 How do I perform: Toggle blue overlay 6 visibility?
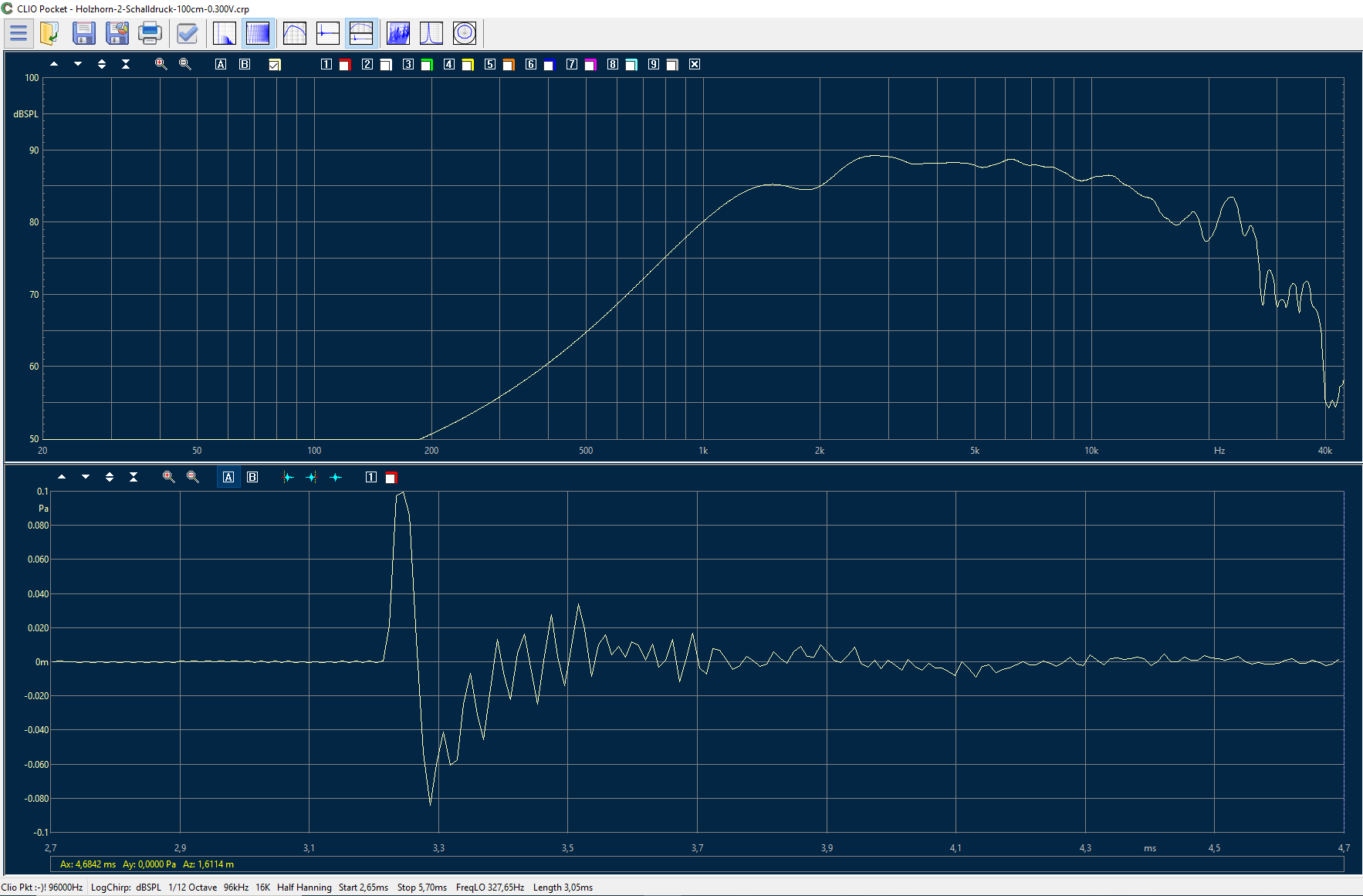point(550,65)
